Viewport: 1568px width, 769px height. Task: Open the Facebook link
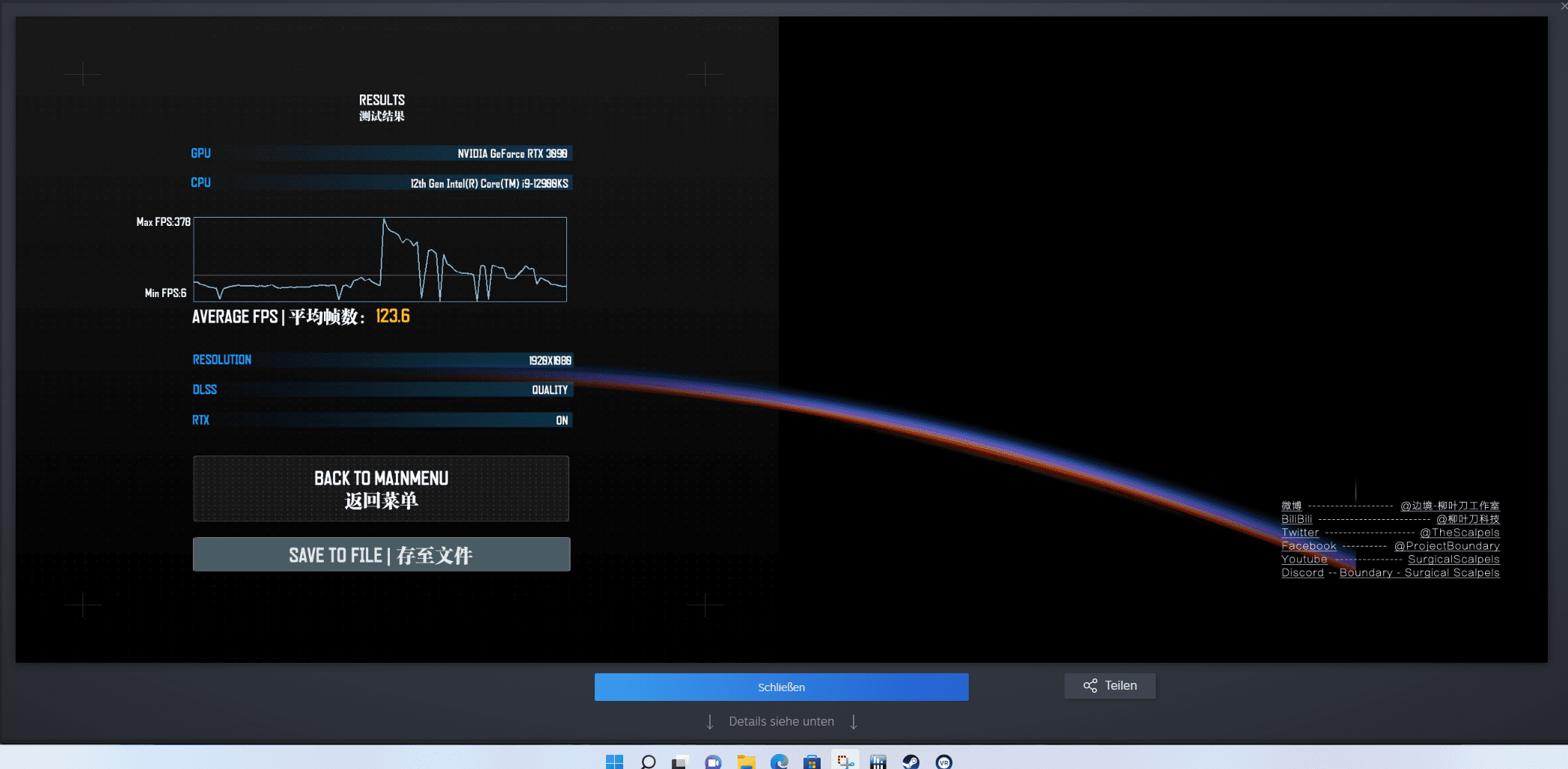1308,546
